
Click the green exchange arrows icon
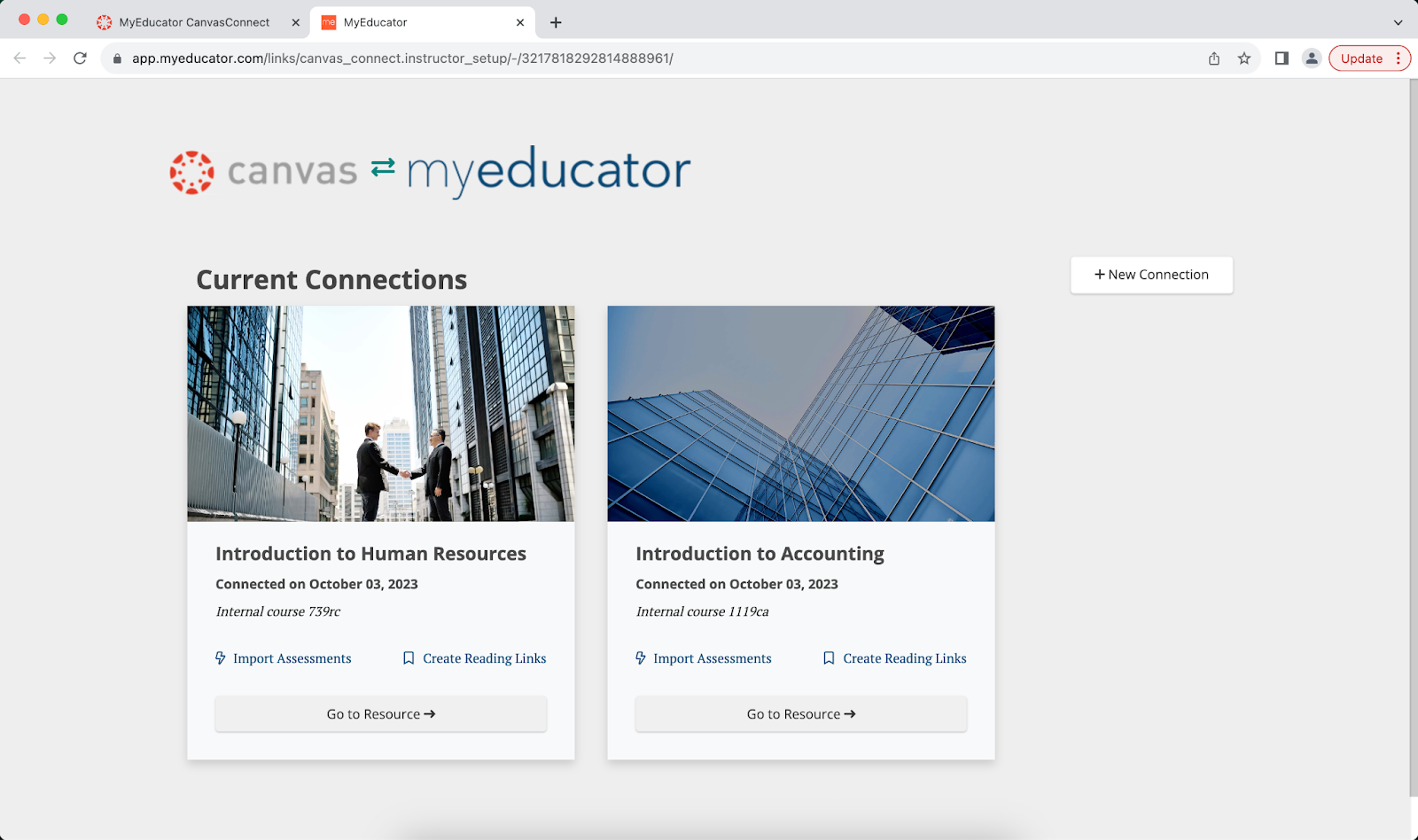coord(383,167)
